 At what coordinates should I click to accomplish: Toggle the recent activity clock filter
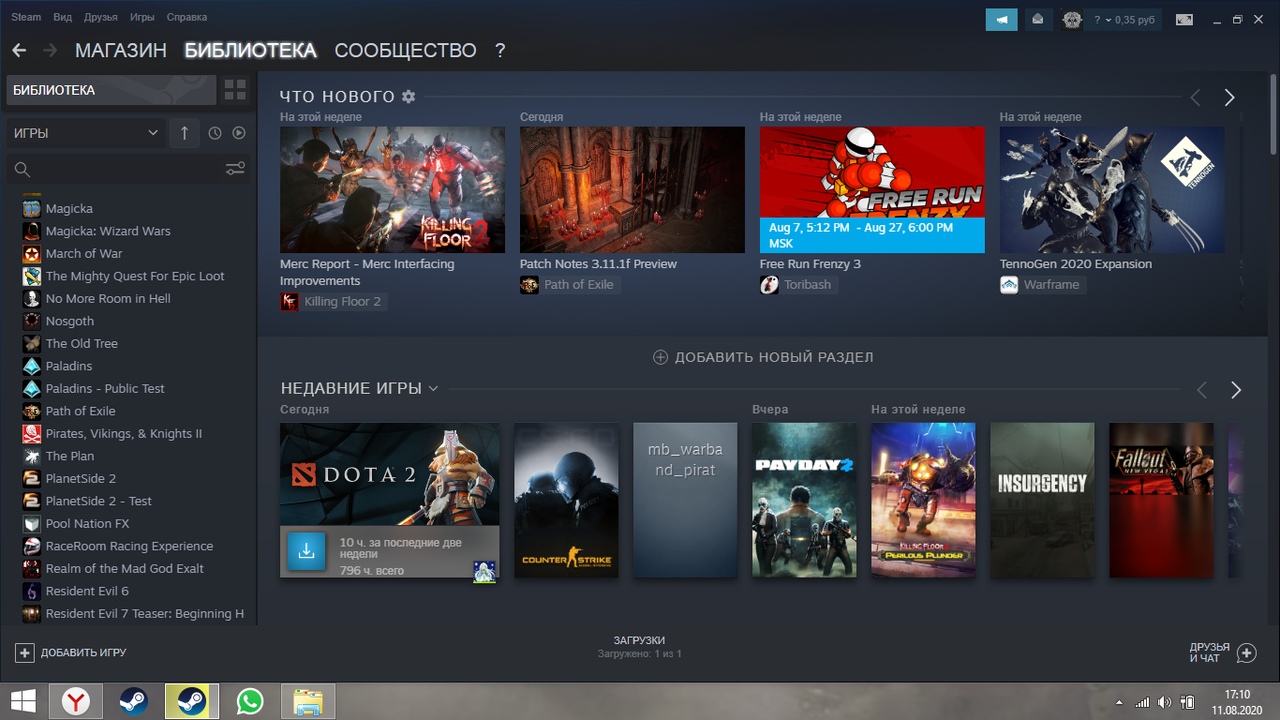(215, 133)
